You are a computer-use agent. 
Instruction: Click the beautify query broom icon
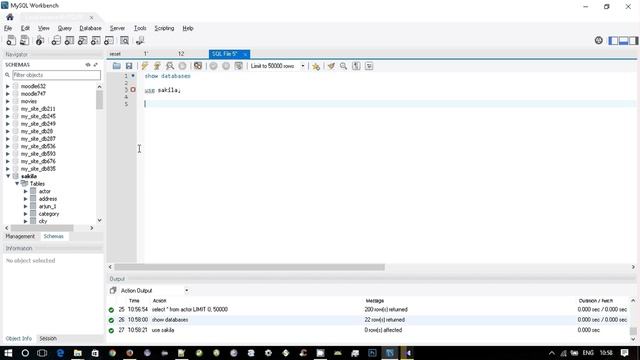(x=331, y=66)
